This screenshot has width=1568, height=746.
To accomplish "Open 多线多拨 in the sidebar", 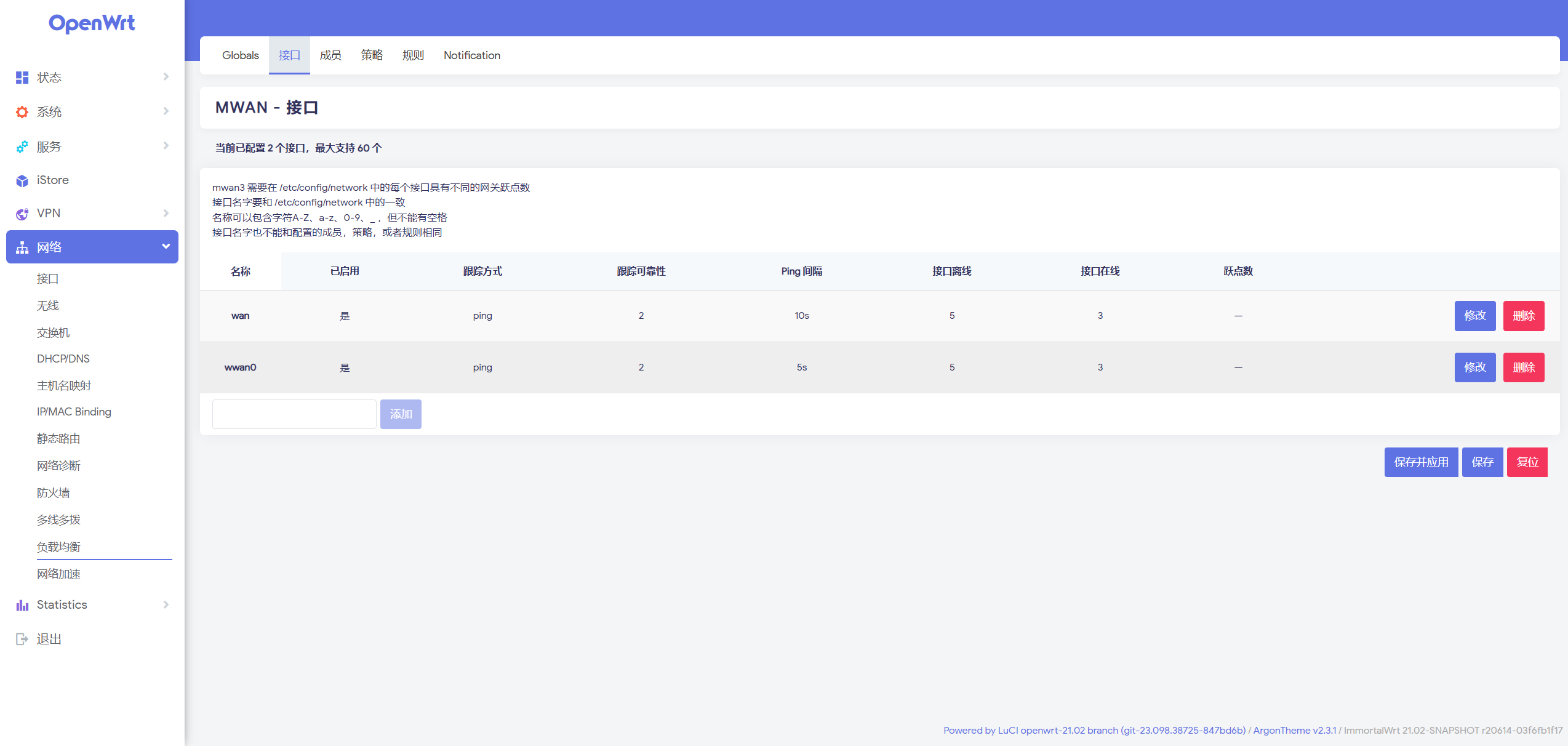I will [58, 520].
